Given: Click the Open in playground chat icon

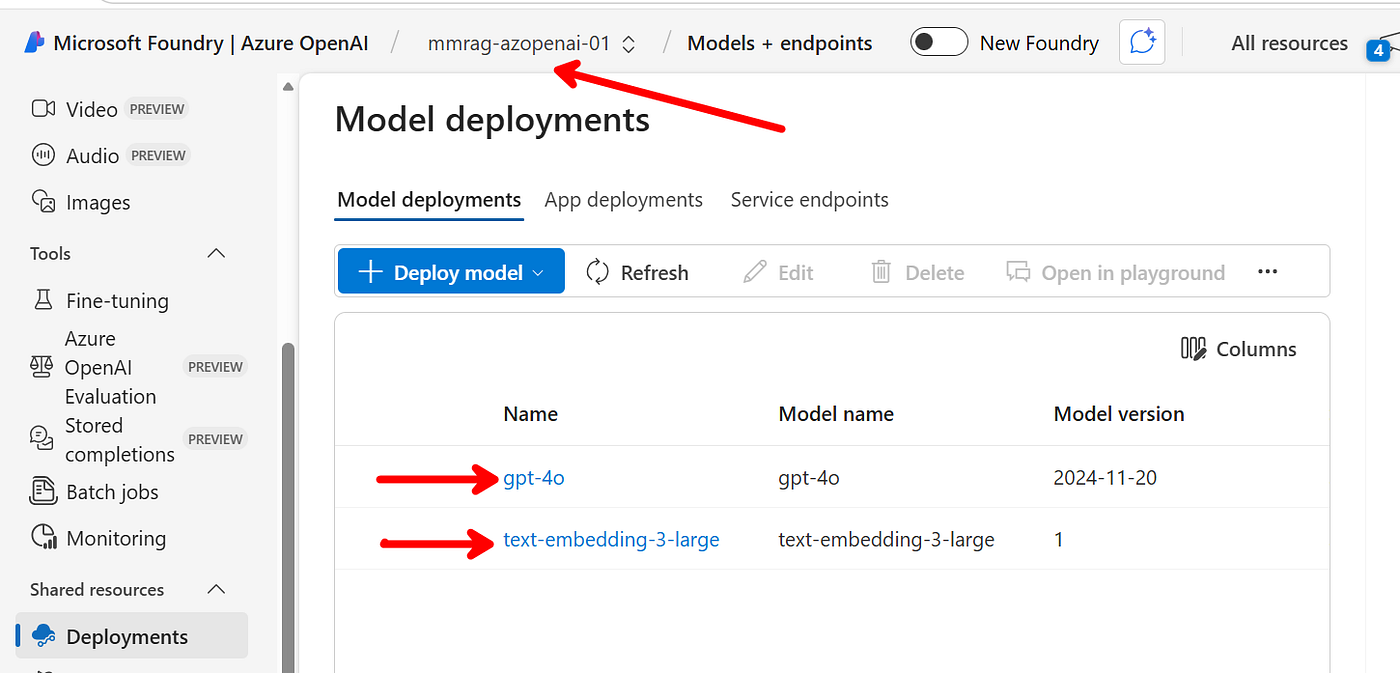Looking at the screenshot, I should tap(1018, 272).
